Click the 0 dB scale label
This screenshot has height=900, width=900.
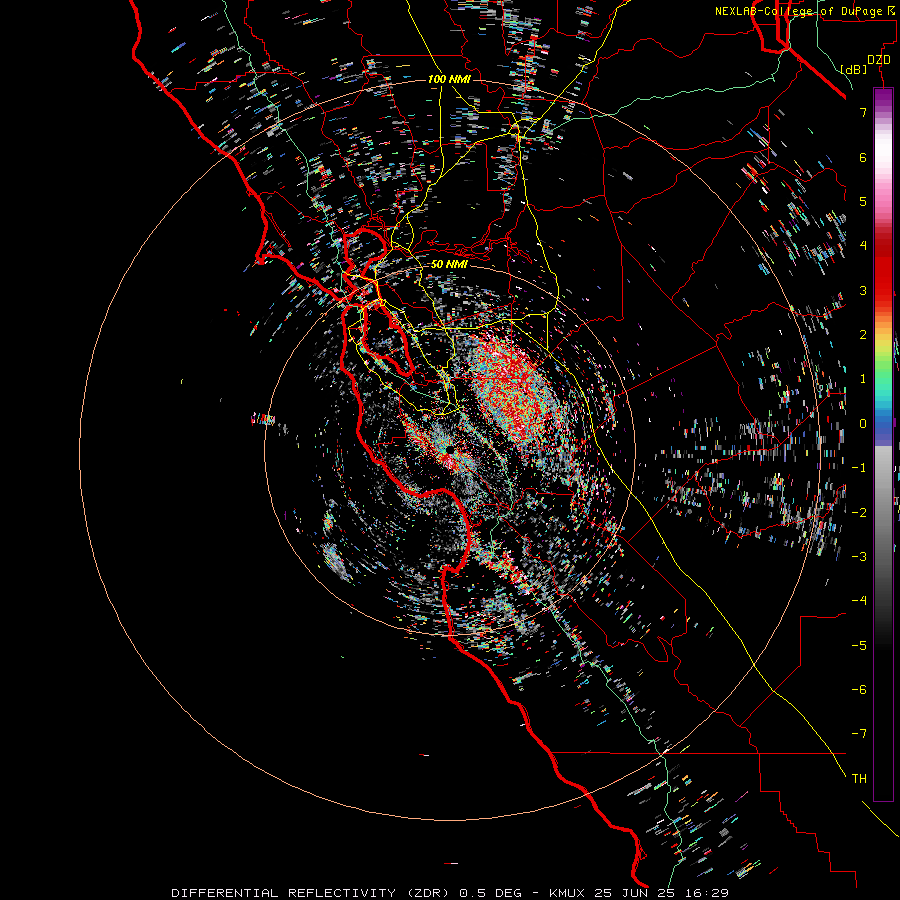(x=863, y=424)
